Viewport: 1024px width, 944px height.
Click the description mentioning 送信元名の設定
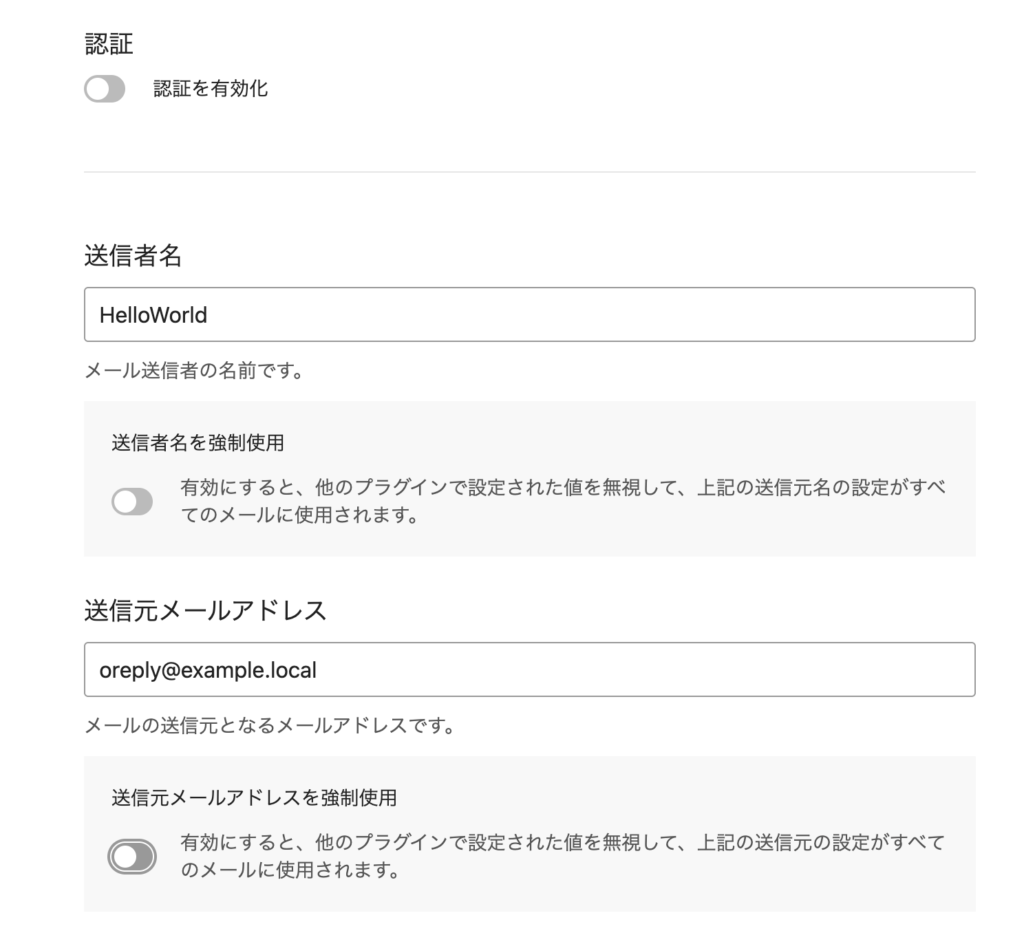click(x=562, y=502)
